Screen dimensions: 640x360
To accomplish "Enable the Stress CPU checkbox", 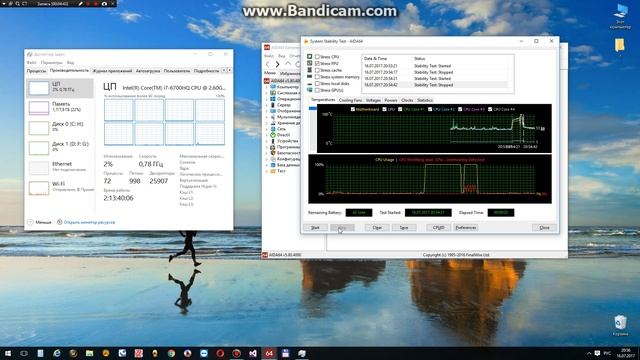I will [317, 57].
